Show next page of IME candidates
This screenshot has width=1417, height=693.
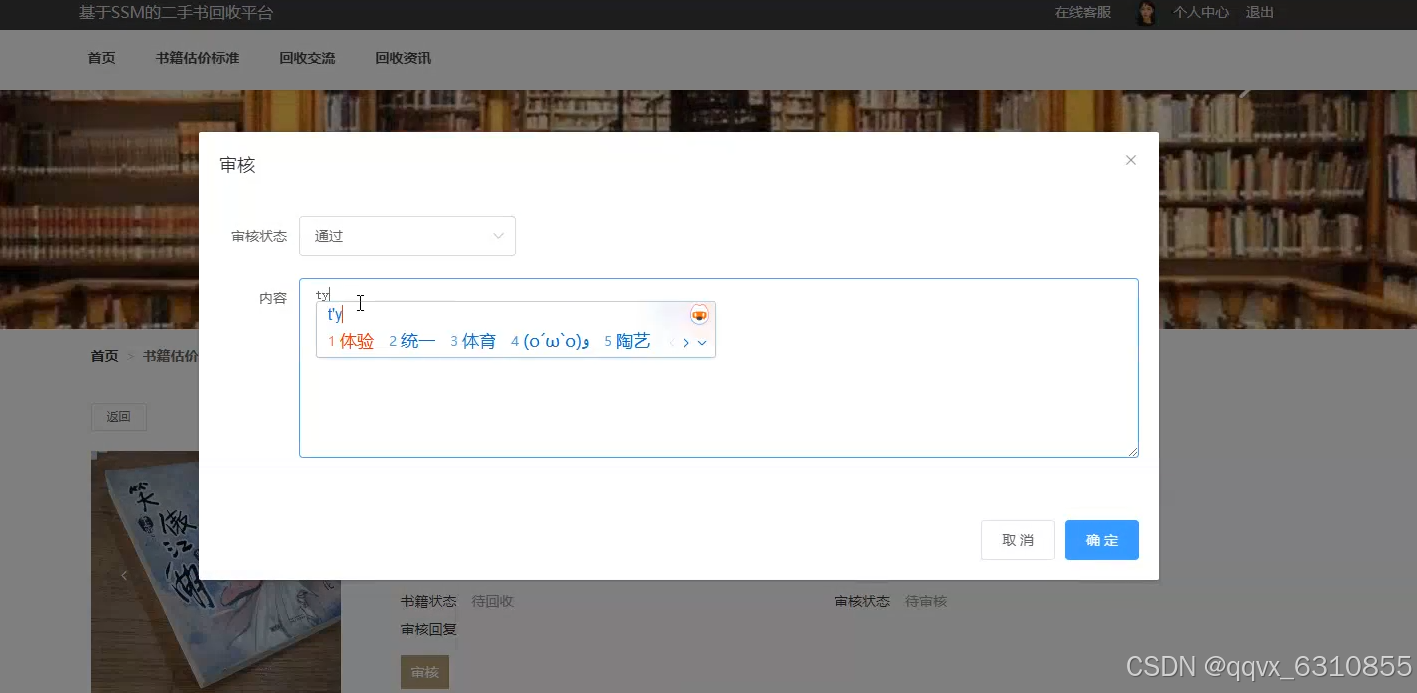click(x=686, y=343)
